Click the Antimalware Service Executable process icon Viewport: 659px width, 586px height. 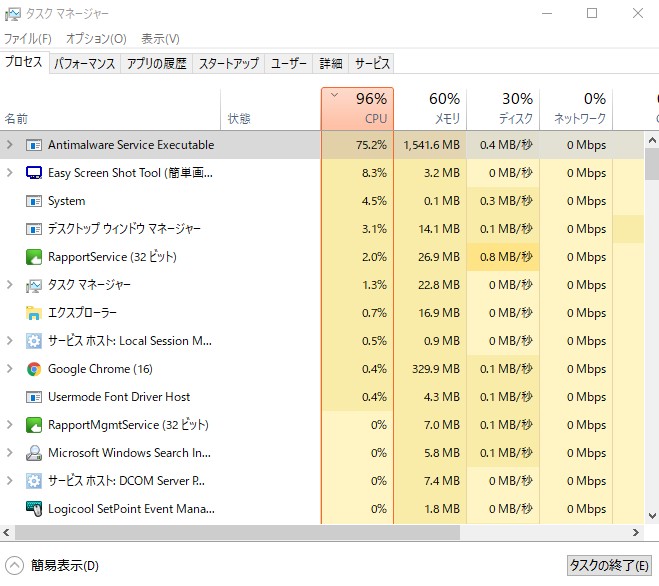(34, 145)
